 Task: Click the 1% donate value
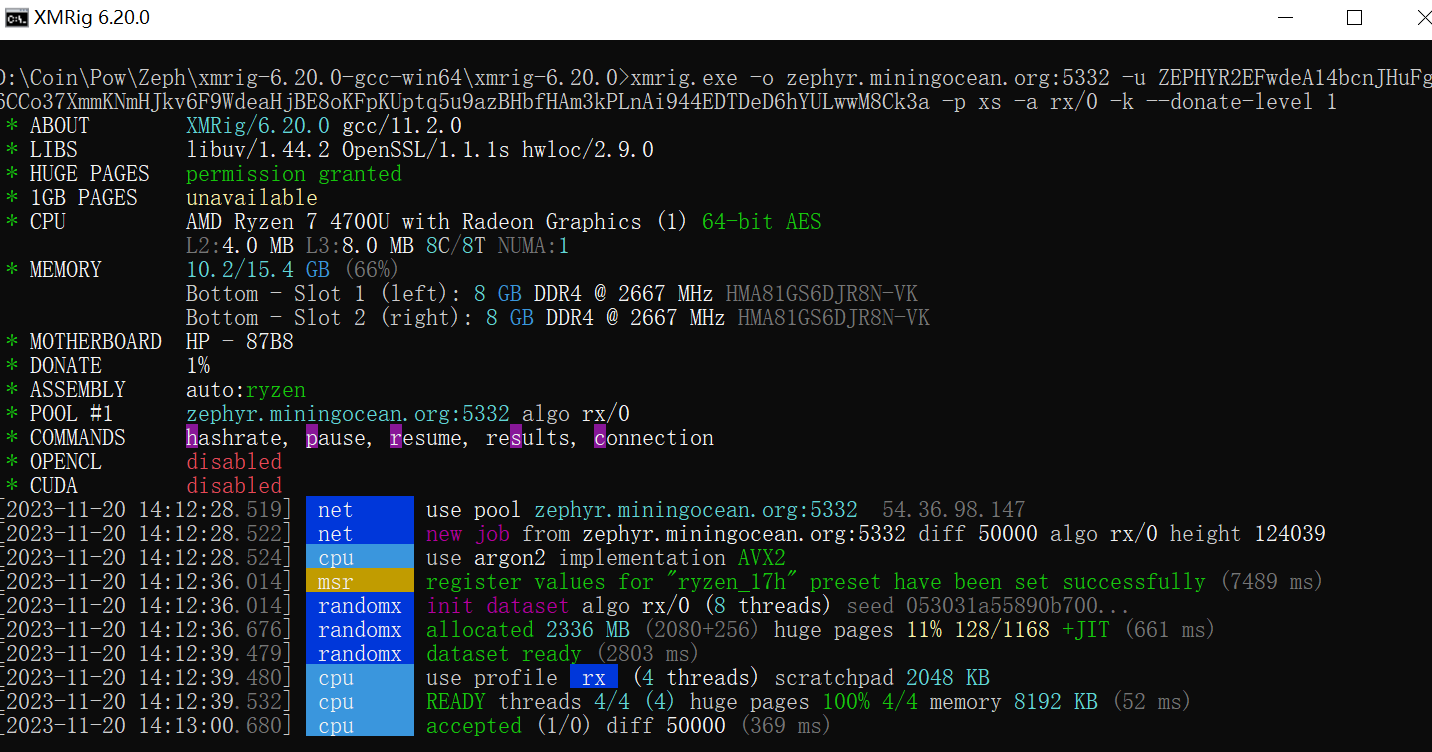coord(198,366)
